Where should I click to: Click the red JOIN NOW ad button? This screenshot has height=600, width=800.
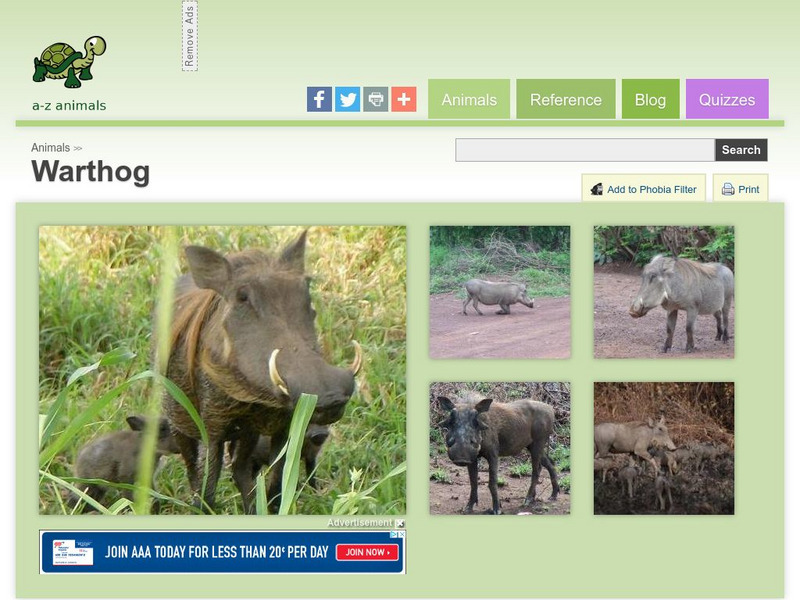click(x=367, y=553)
